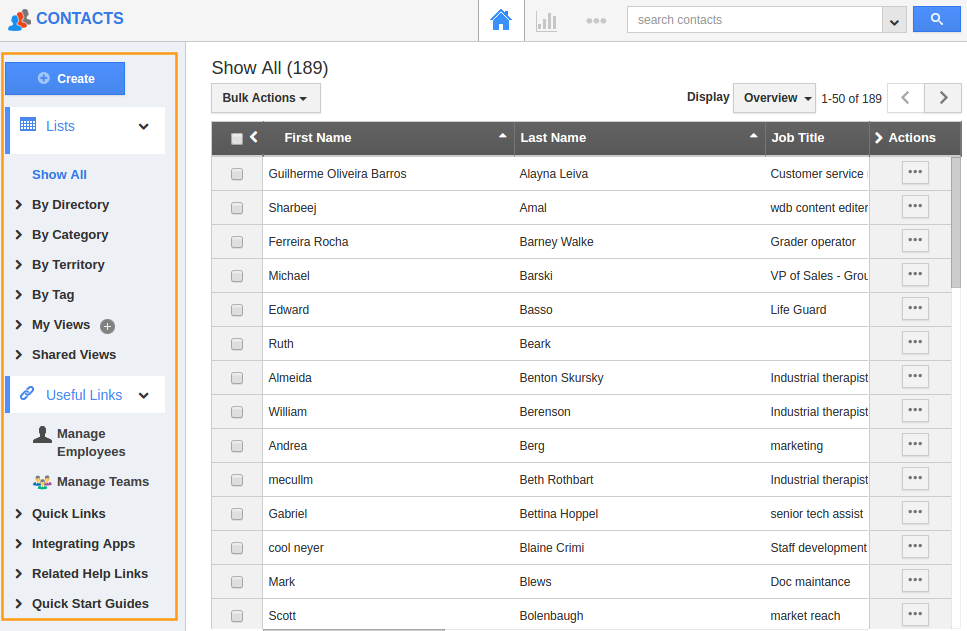Open the CONTACTS app logo icon
This screenshot has height=631, width=967.
point(21,19)
